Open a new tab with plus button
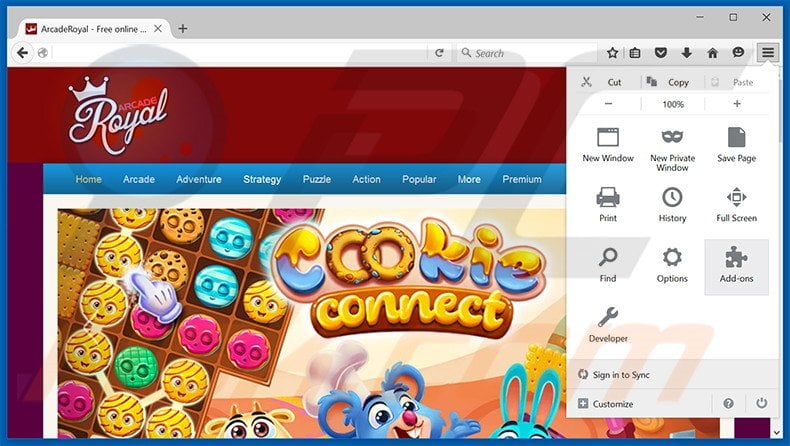Screen dimensions: 790x446 (x=183, y=29)
